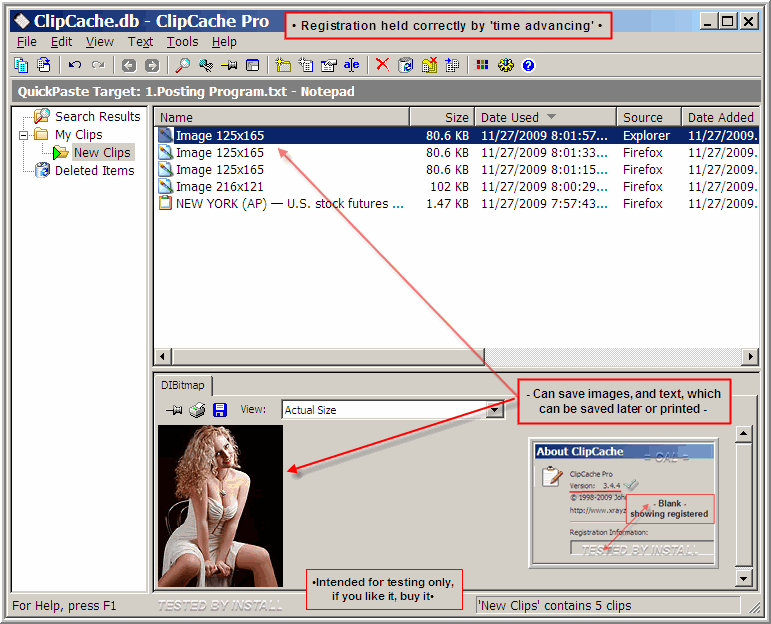Click the 102 KB size cell
This screenshot has height=624, width=771.
click(x=449, y=187)
